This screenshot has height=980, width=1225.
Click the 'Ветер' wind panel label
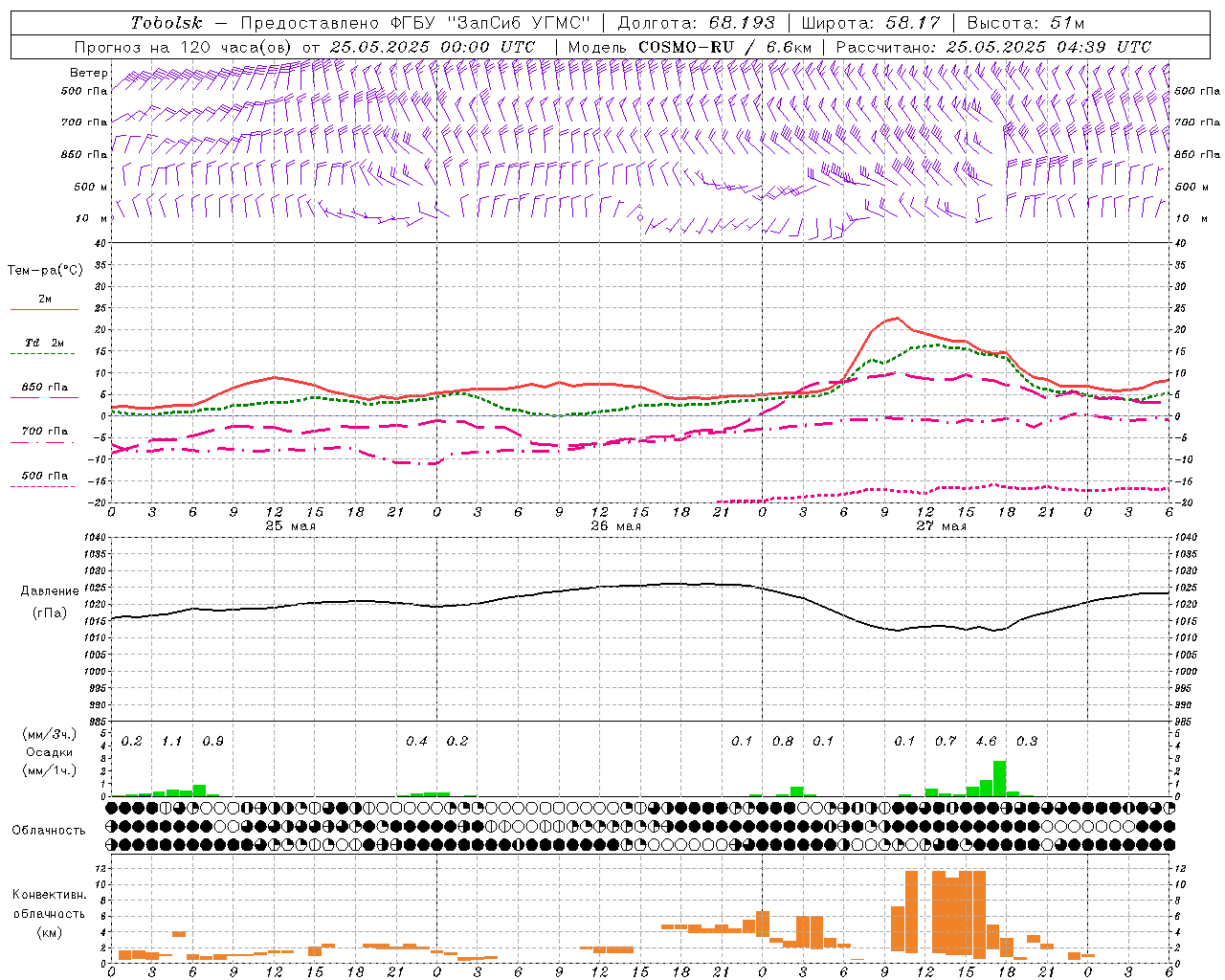88,73
